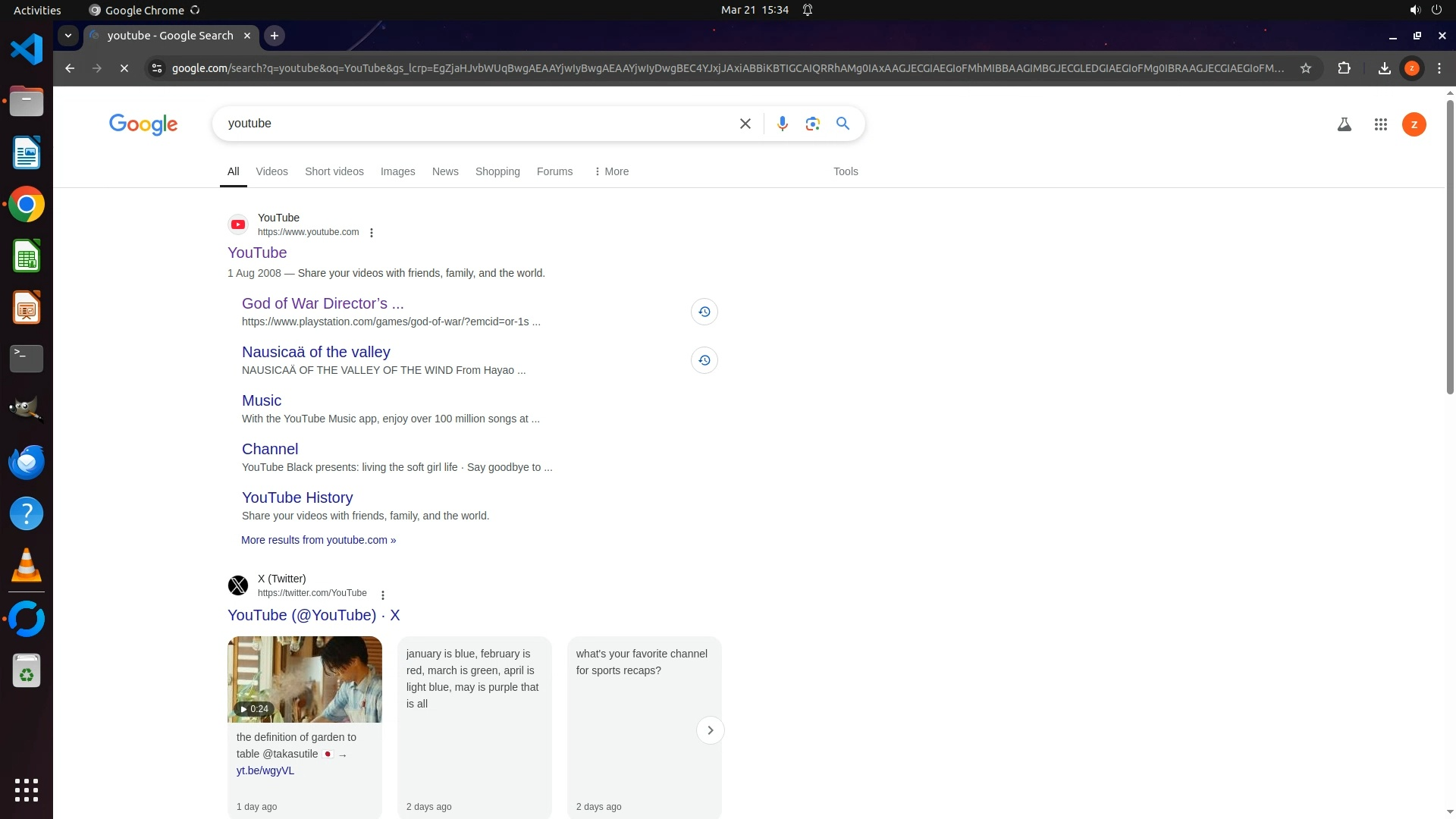Open Chrome tab search dropdown
Viewport: 1456px width, 819px height.
pos(68,36)
